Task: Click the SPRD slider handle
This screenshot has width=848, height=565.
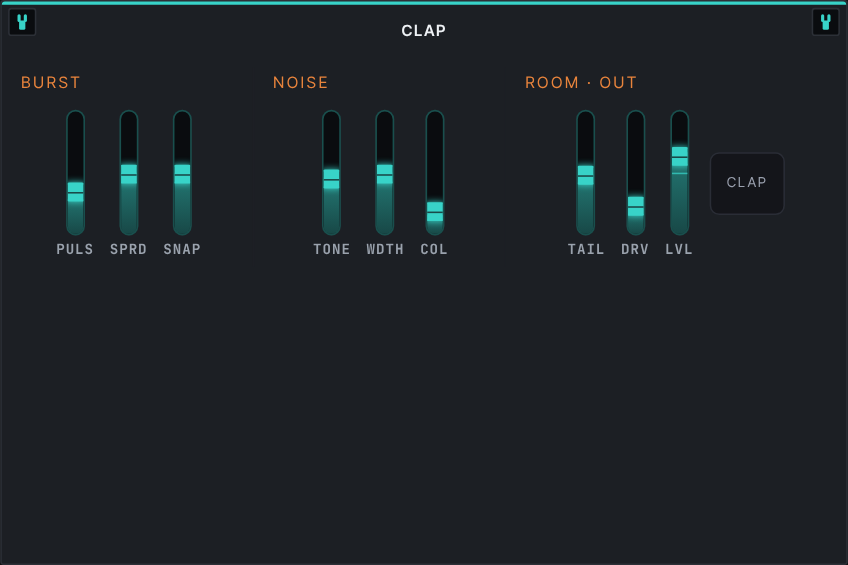Action: (129, 175)
